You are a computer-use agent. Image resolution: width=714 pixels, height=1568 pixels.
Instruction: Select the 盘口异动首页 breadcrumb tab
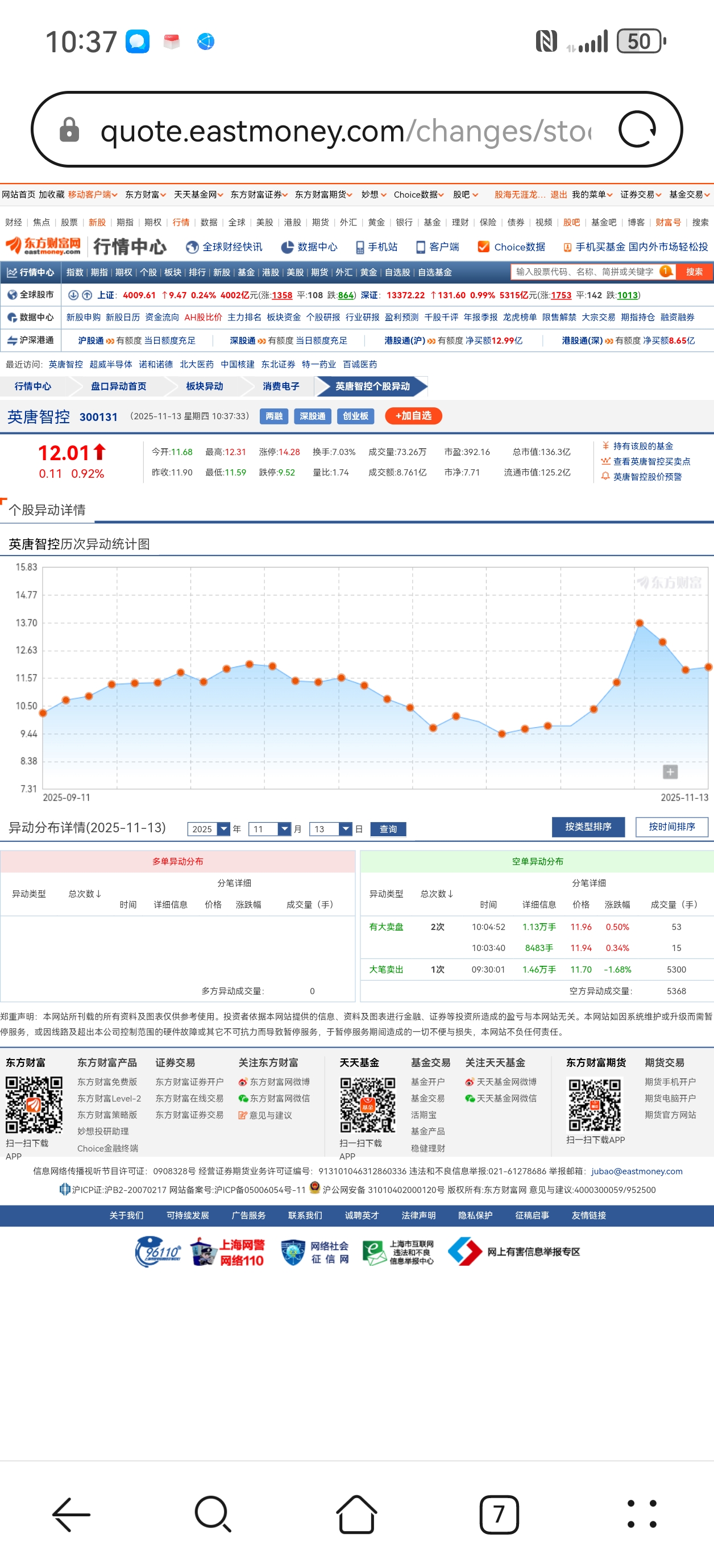click(x=118, y=386)
